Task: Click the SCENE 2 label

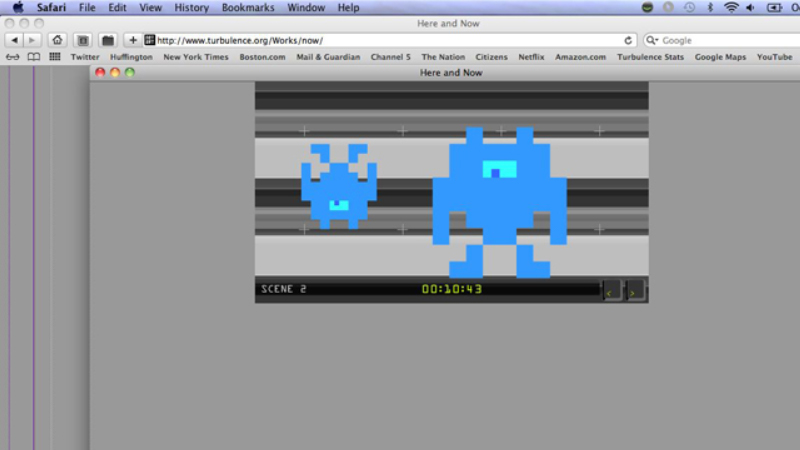Action: (284, 289)
